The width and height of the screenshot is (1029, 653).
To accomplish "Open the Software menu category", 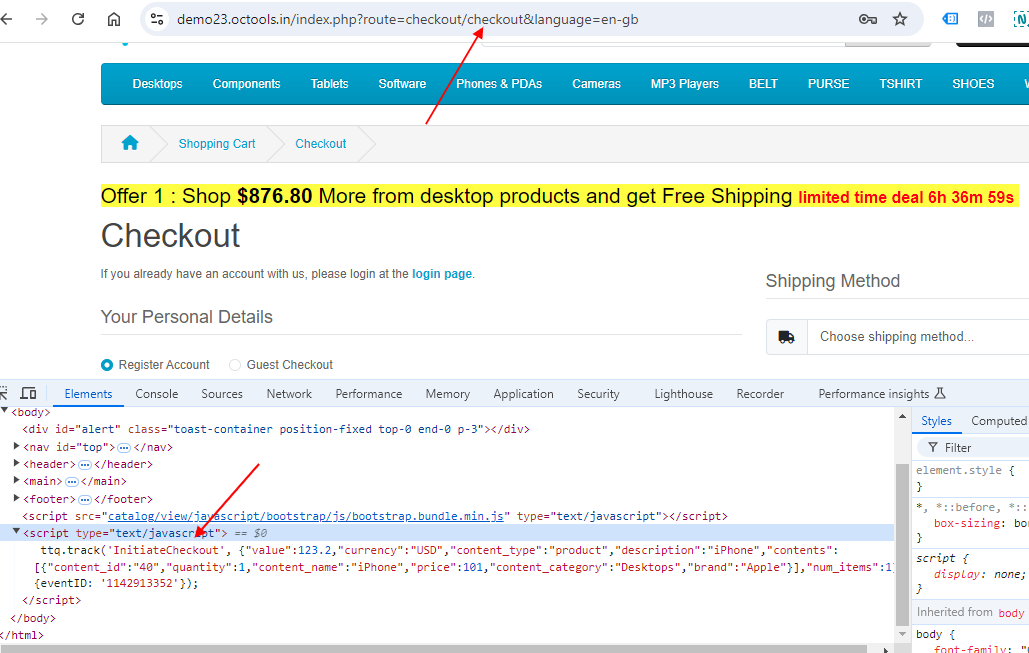I will click(x=402, y=84).
